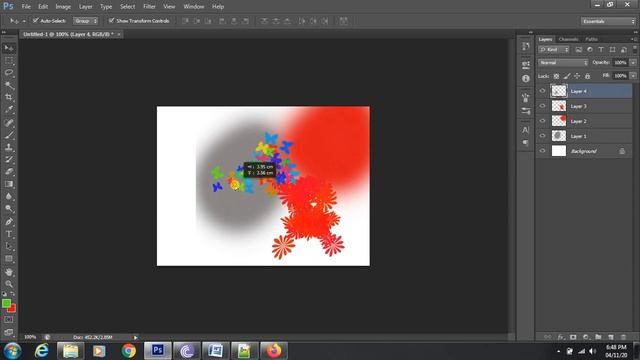
Task: Switch to the Channels tab
Action: click(569, 39)
